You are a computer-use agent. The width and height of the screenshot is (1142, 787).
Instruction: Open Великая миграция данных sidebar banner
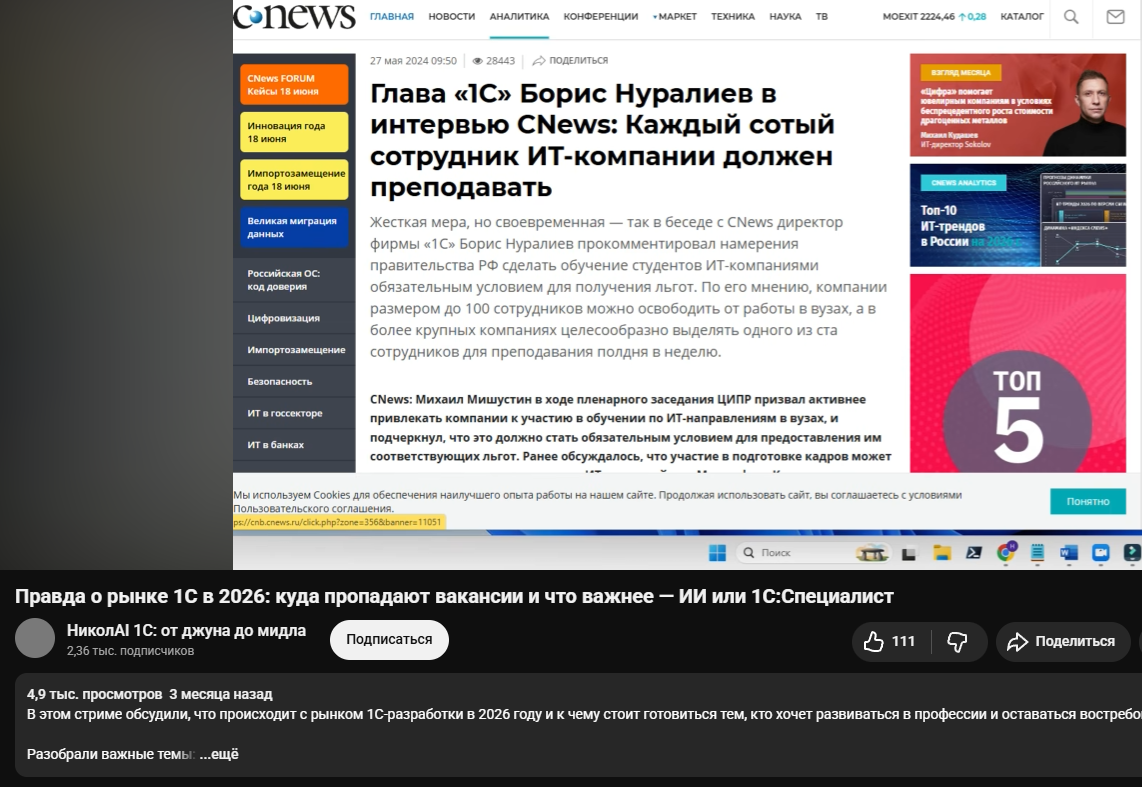coord(294,227)
